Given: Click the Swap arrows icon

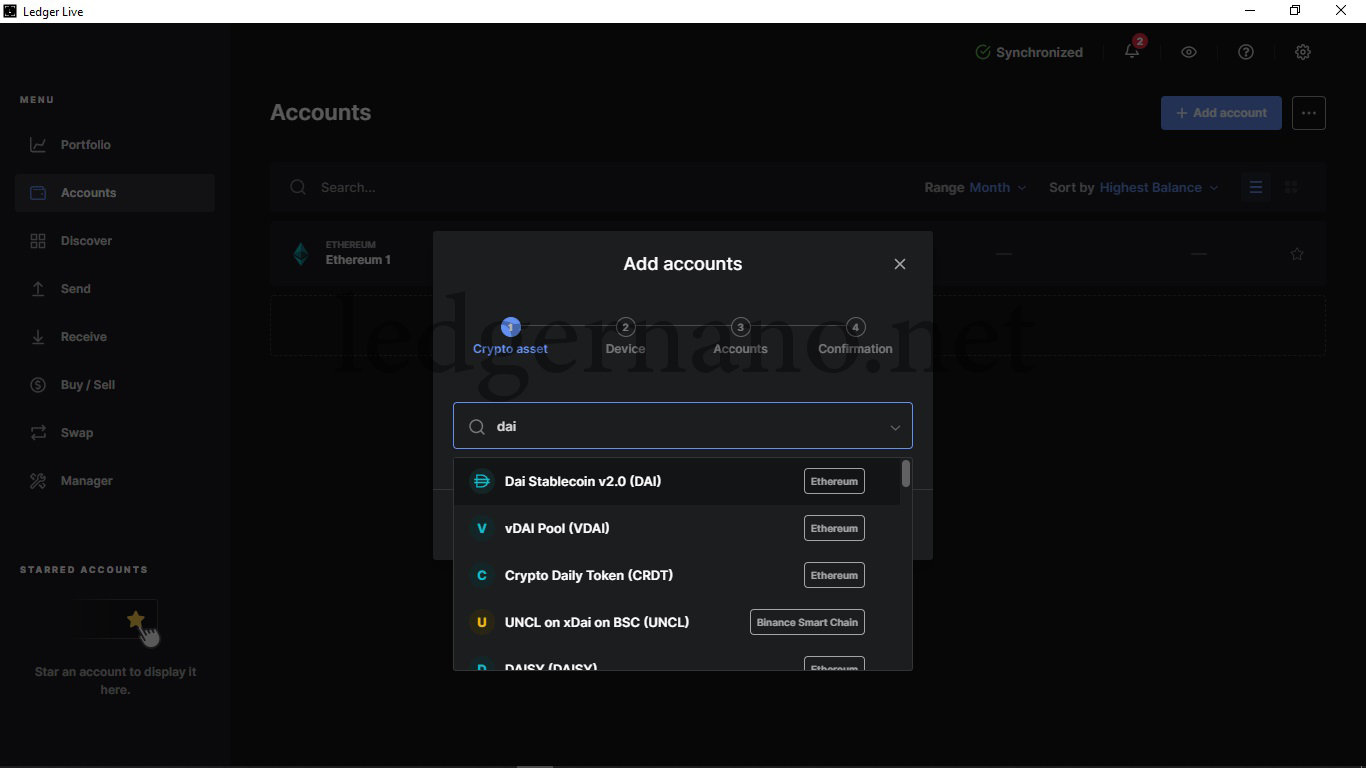Looking at the screenshot, I should point(38,433).
